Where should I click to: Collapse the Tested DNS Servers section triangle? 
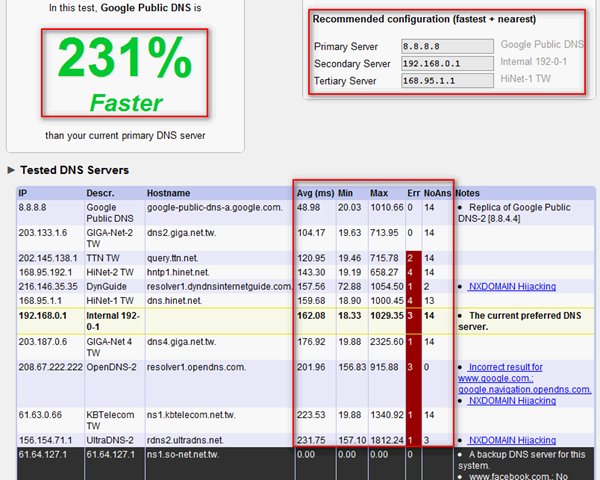tap(11, 170)
